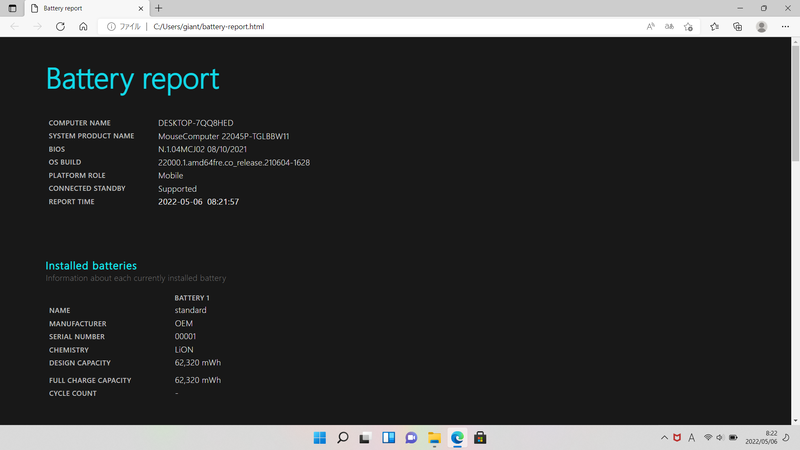This screenshot has width=800, height=450.
Task: Open the Collections icon
Action: coord(737,27)
